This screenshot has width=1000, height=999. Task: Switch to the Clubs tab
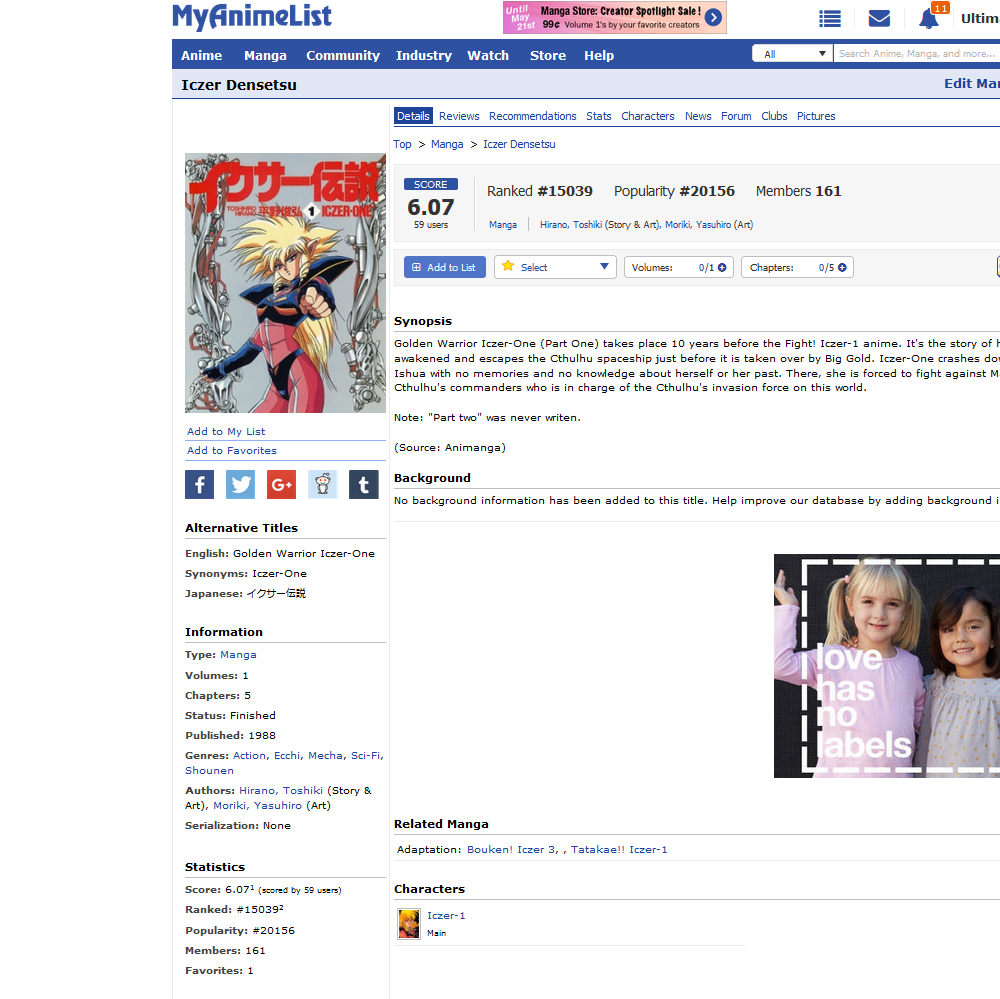click(x=774, y=116)
